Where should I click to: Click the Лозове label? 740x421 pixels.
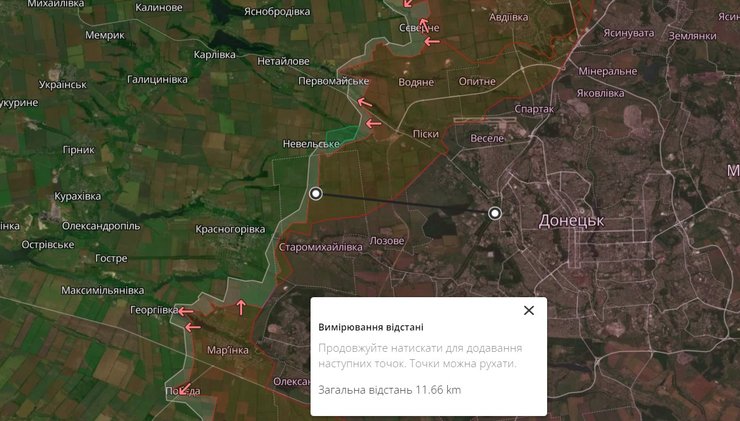pyautogui.click(x=387, y=241)
